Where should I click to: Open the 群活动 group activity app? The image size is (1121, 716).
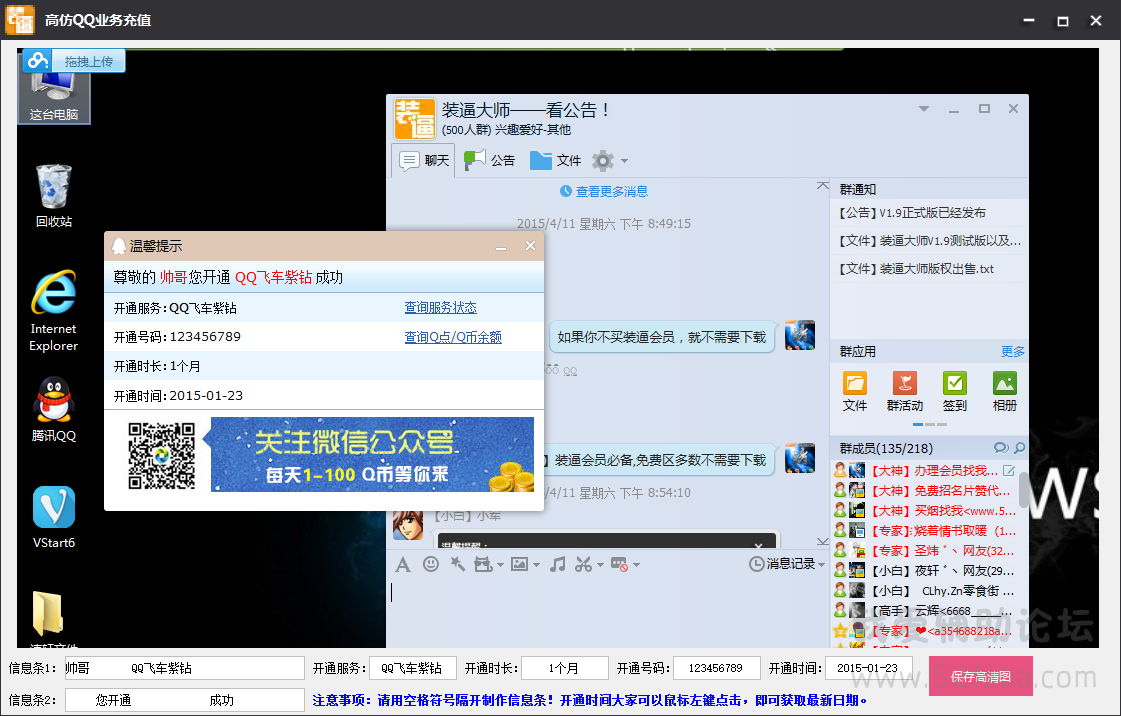coord(904,391)
